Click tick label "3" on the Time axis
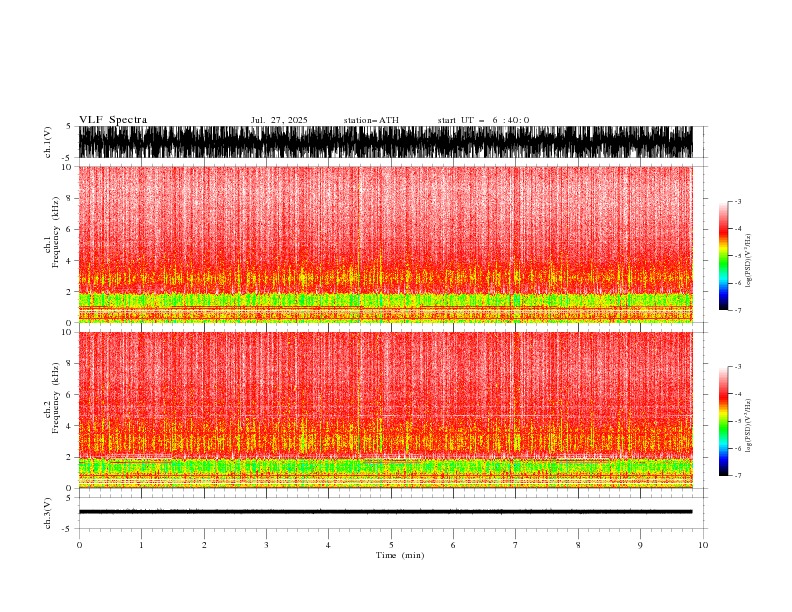This screenshot has height=612, width=792. [266, 545]
